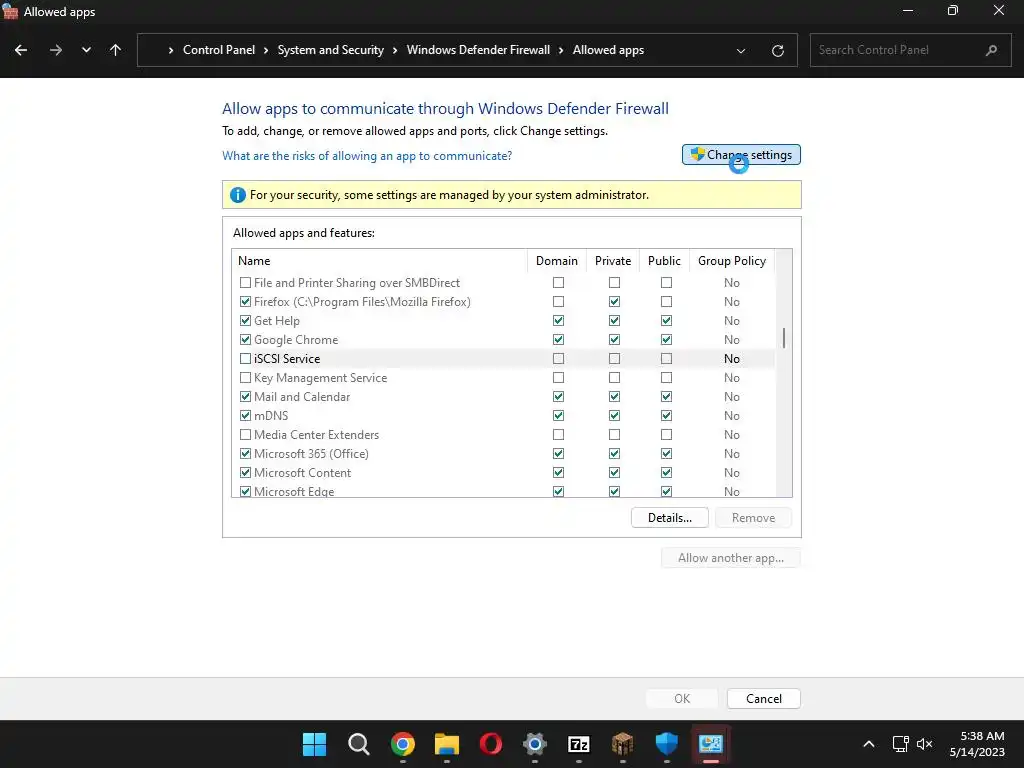Click Allow another app button
Image resolution: width=1024 pixels, height=768 pixels.
(x=730, y=558)
